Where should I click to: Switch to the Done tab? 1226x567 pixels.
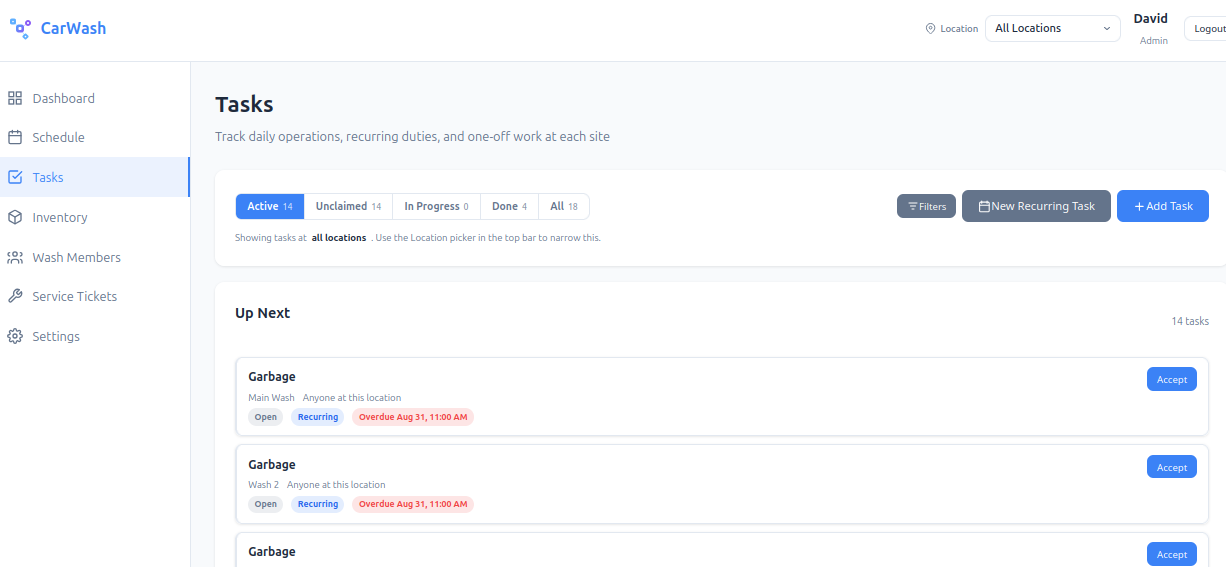pos(509,206)
